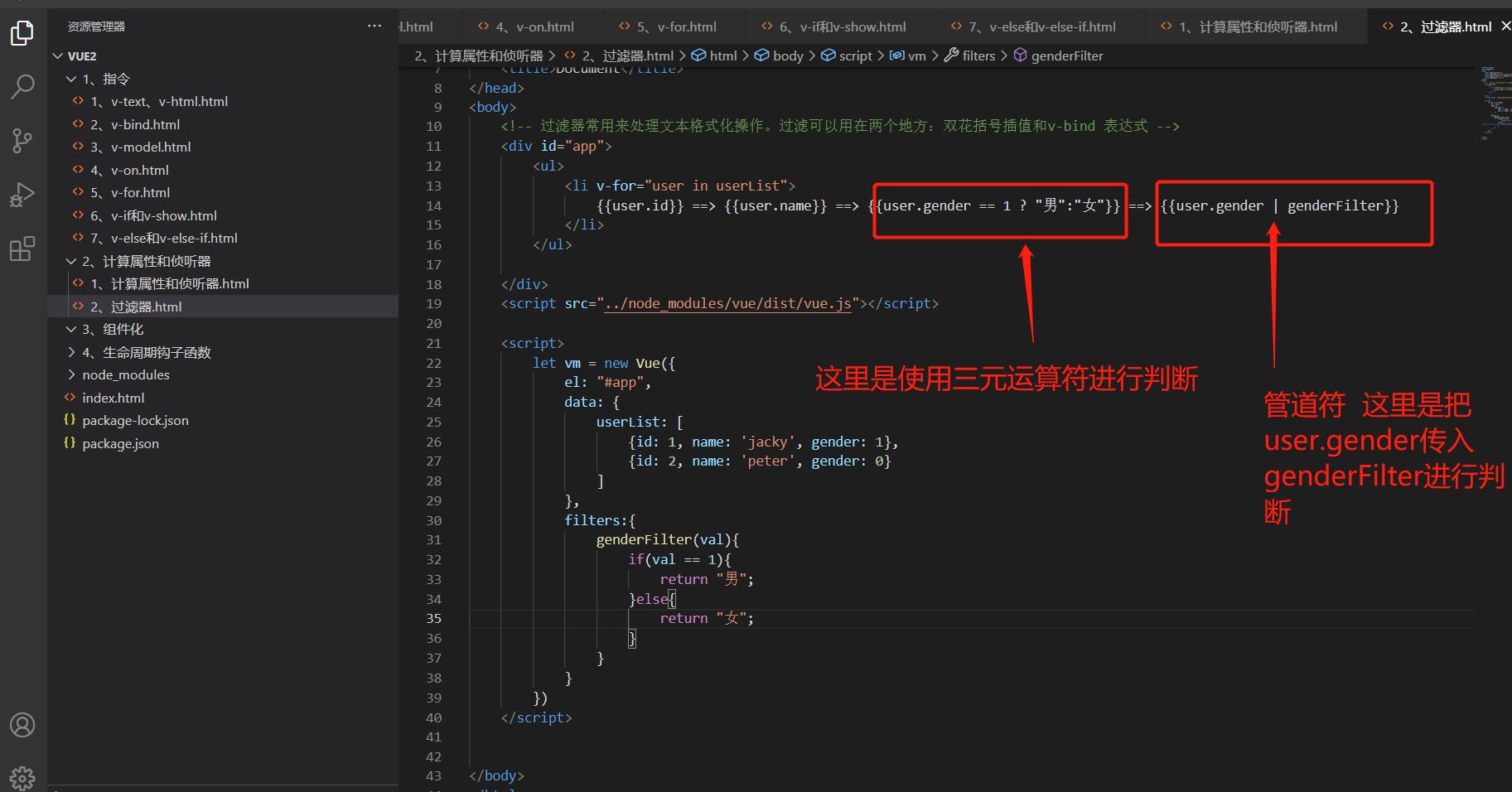Image resolution: width=1512 pixels, height=792 pixels.
Task: Open the Explorer view in activity bar
Action: pyautogui.click(x=22, y=33)
